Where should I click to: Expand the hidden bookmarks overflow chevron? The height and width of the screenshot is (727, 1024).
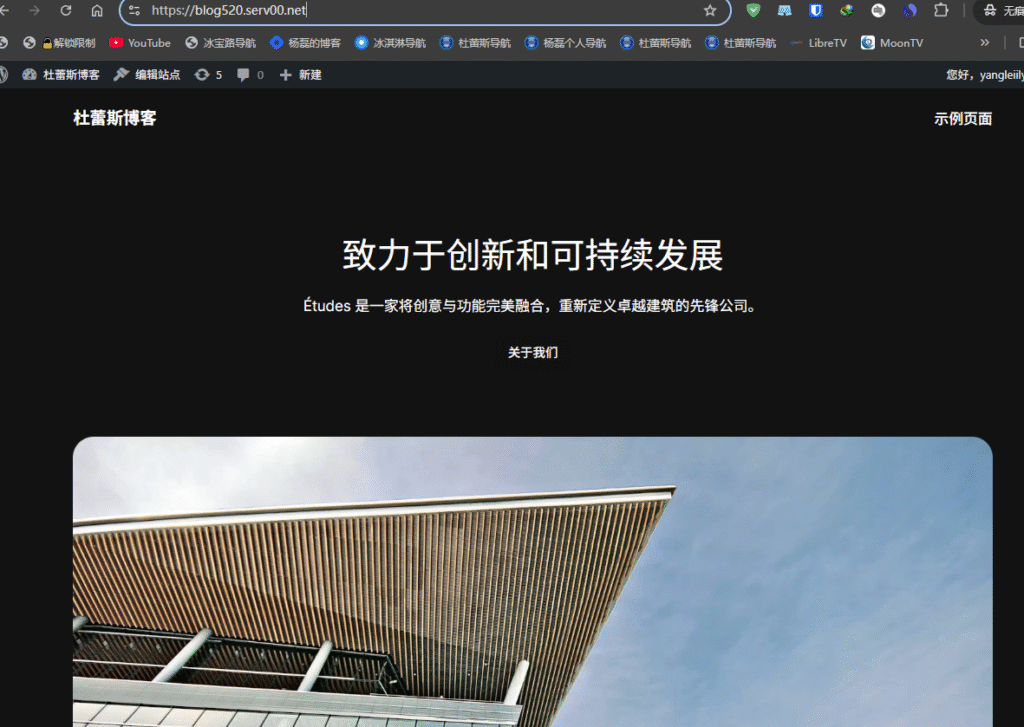tap(984, 43)
